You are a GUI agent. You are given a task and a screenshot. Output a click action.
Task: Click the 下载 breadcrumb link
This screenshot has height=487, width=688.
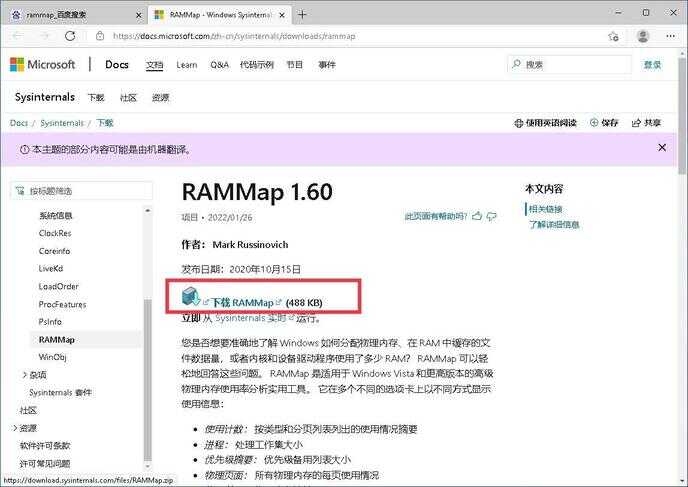(x=105, y=123)
